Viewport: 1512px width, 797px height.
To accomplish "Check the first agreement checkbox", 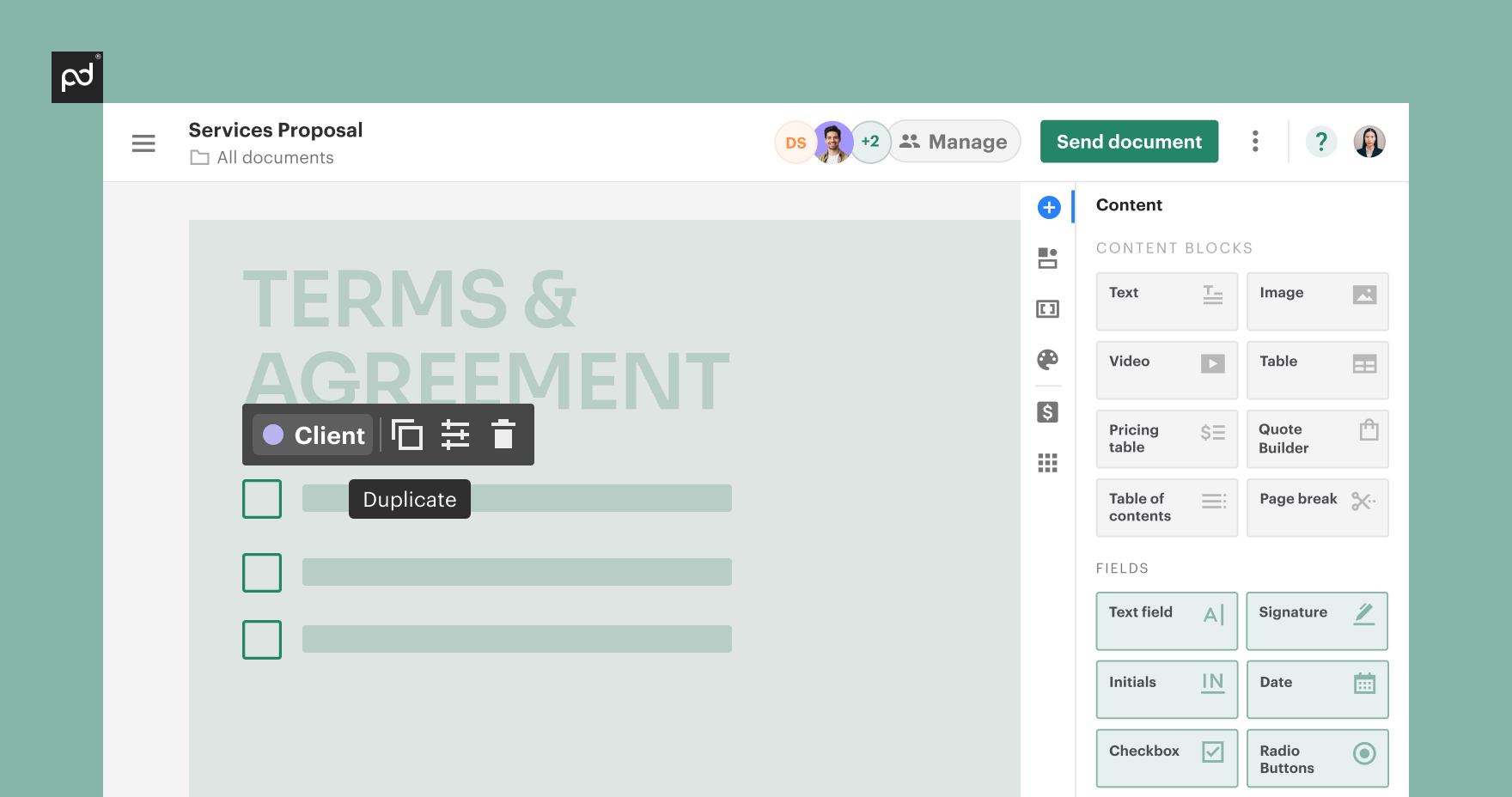I will pos(261,498).
